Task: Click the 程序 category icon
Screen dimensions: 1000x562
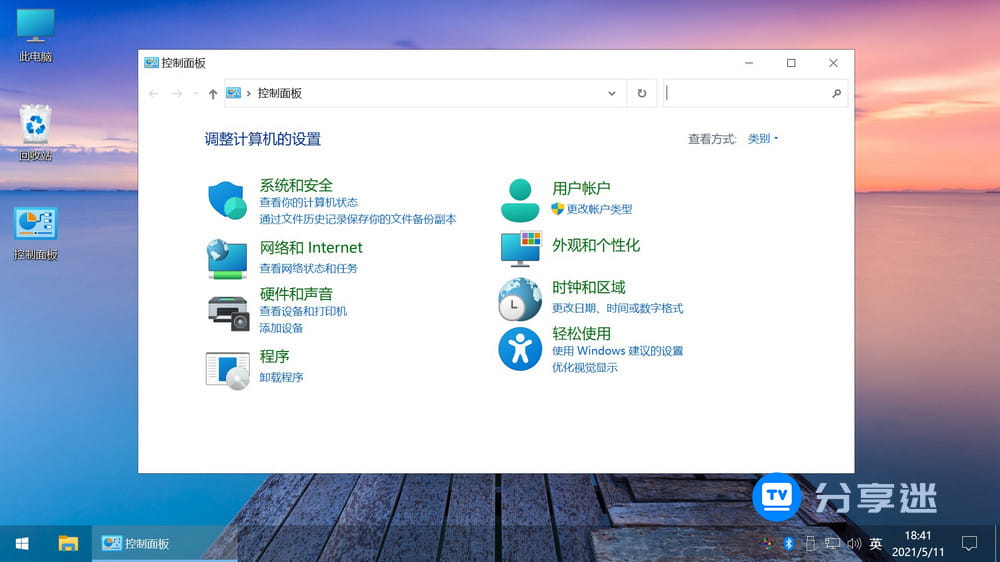Action: coord(227,370)
